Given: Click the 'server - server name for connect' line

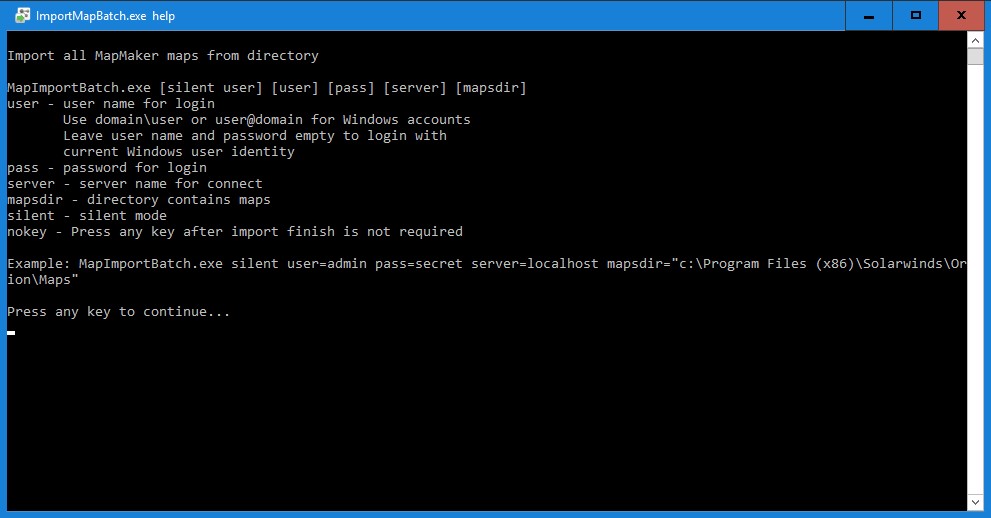Looking at the screenshot, I should click(x=134, y=184).
